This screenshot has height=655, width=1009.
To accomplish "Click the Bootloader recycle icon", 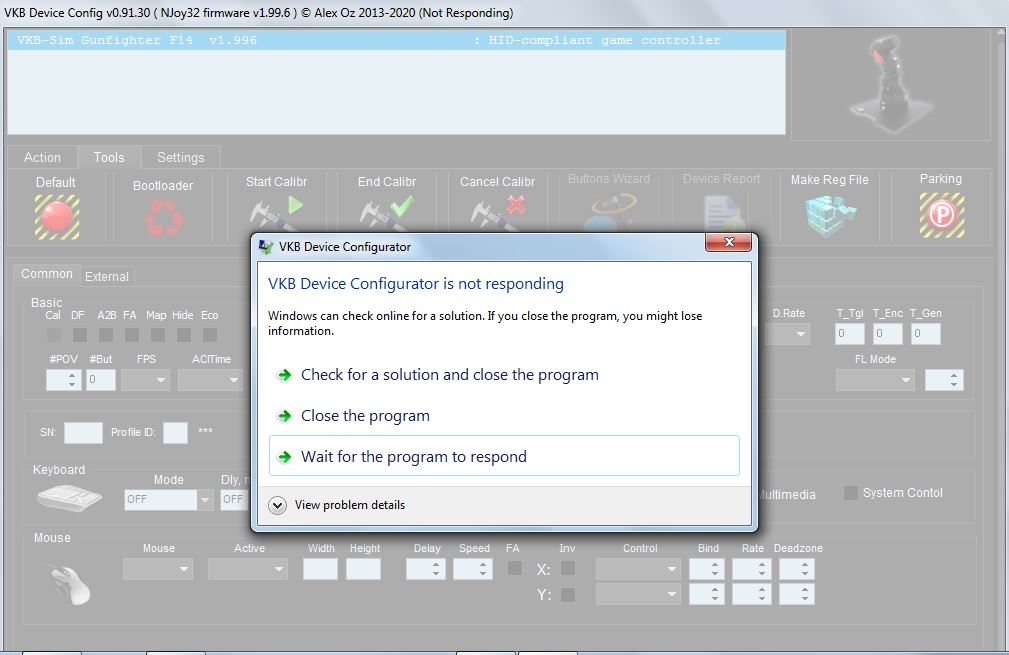I will [162, 217].
